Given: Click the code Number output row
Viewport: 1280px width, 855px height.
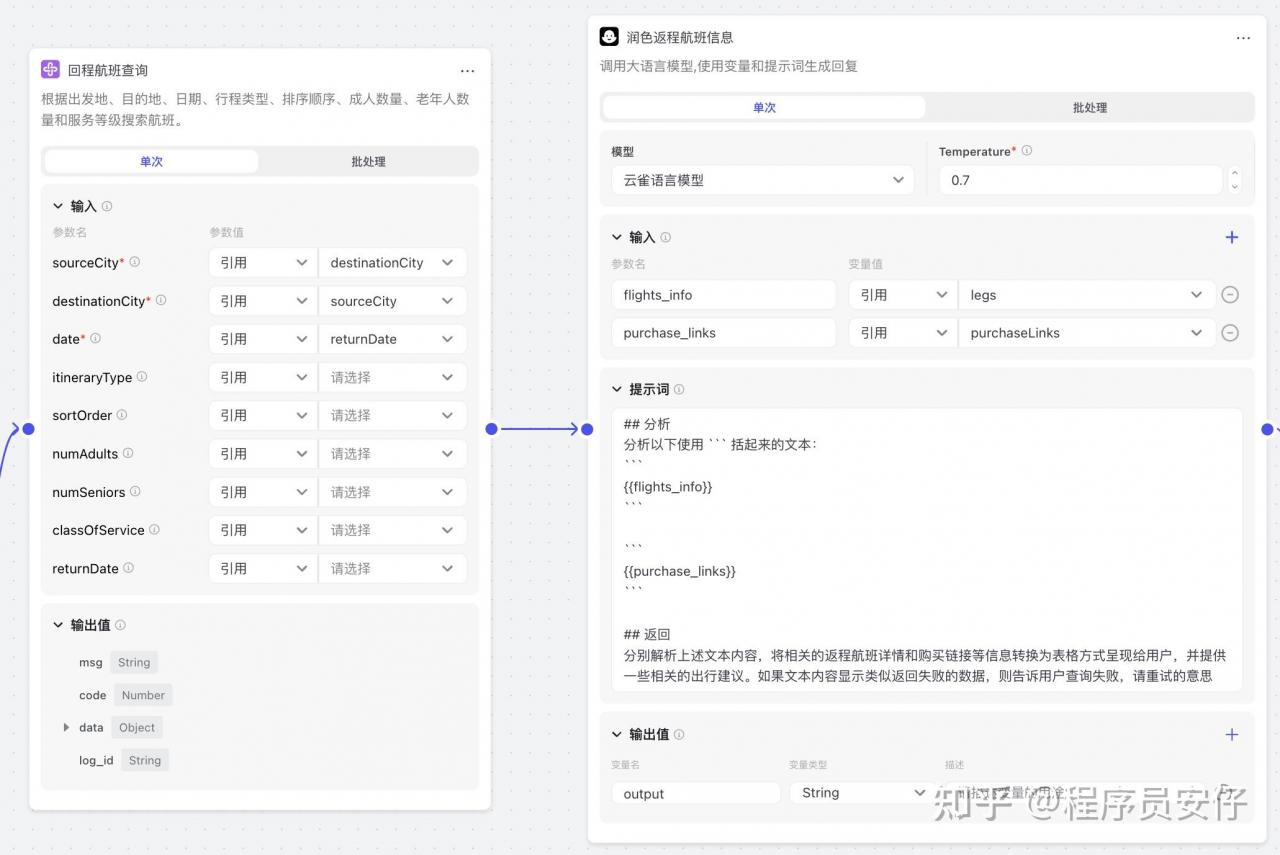Looking at the screenshot, I should tap(125, 695).
